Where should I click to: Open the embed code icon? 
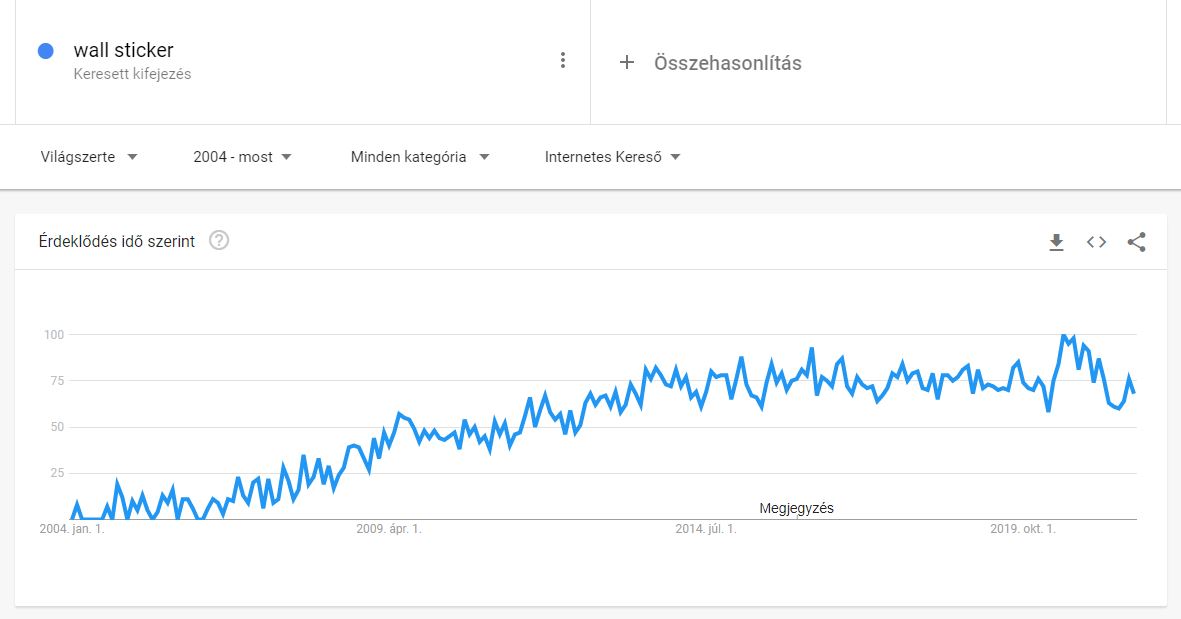coord(1096,242)
